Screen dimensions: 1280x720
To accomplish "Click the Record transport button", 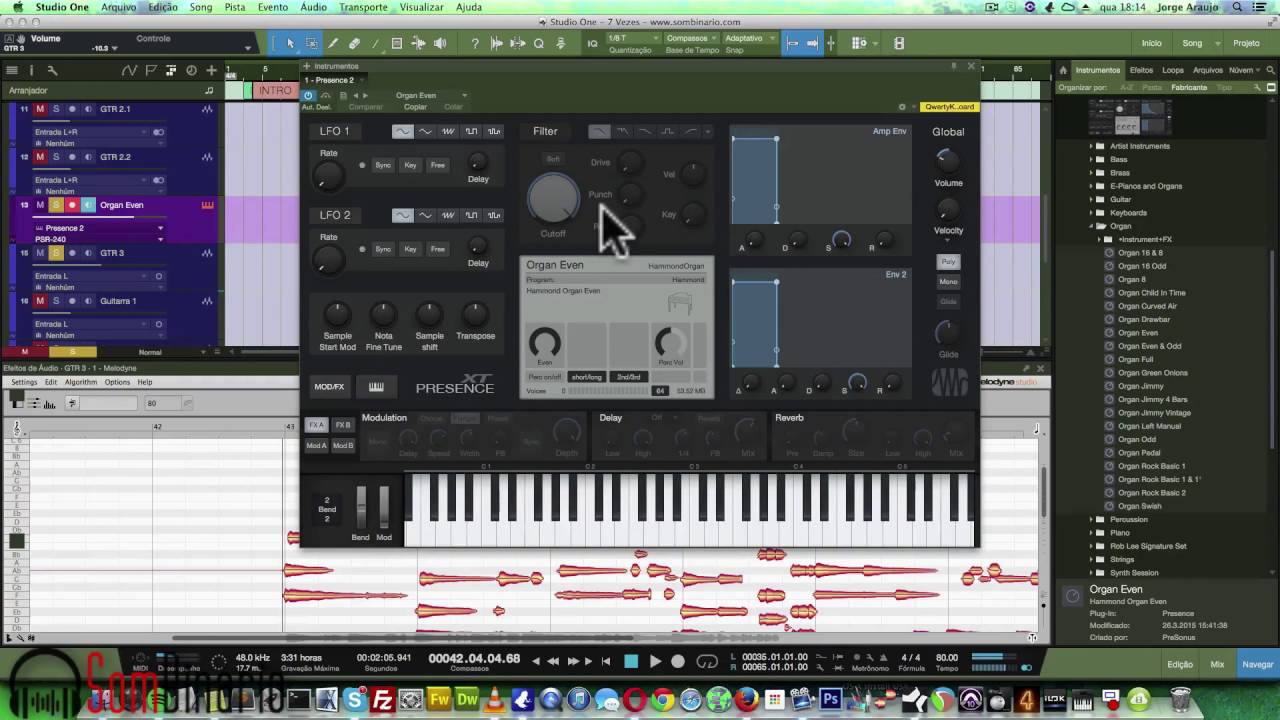I will 678,661.
